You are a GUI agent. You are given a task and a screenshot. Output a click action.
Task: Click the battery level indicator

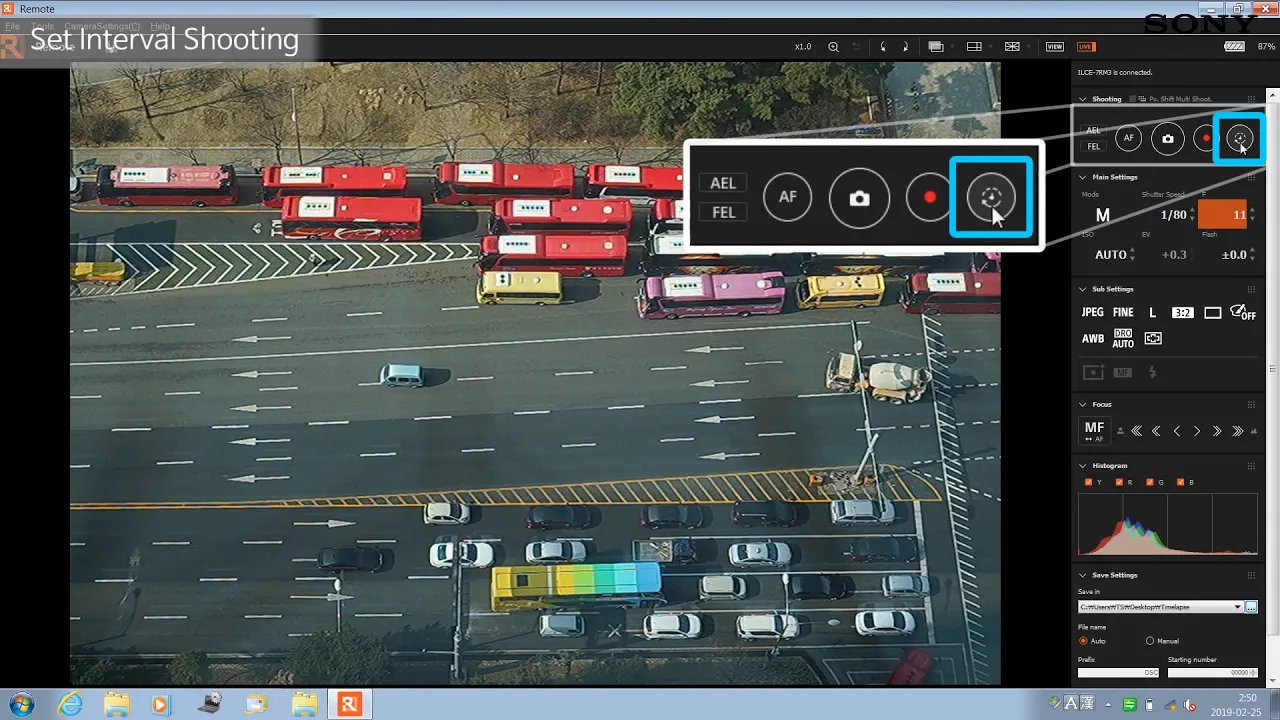pos(1235,47)
